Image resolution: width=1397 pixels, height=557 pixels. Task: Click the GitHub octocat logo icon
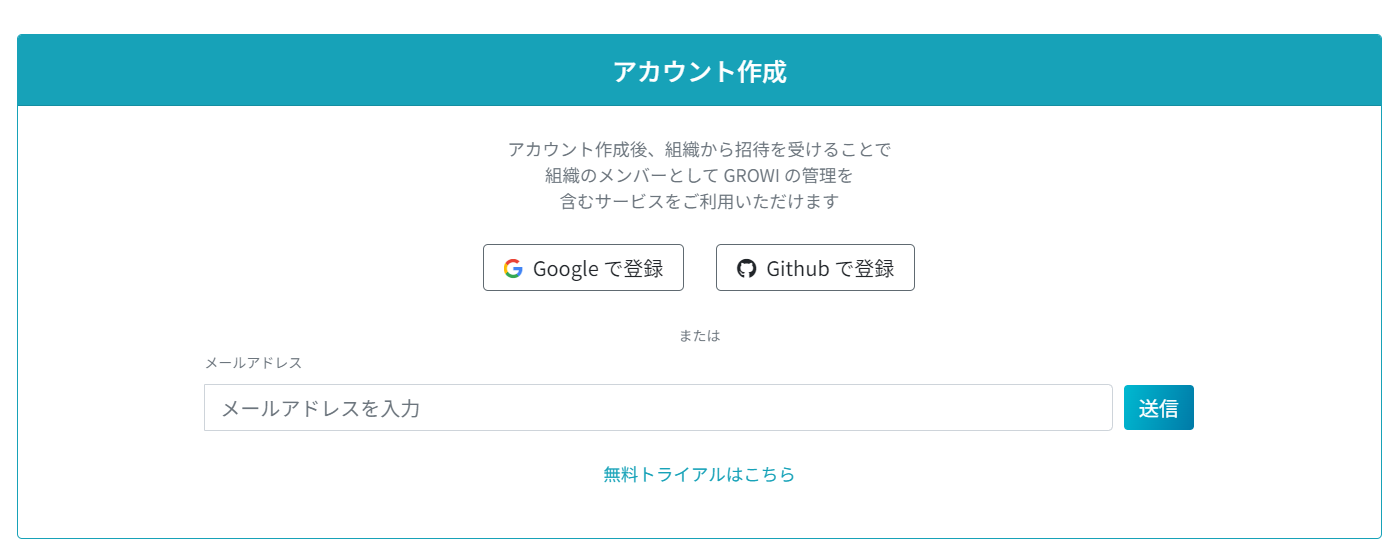(746, 268)
